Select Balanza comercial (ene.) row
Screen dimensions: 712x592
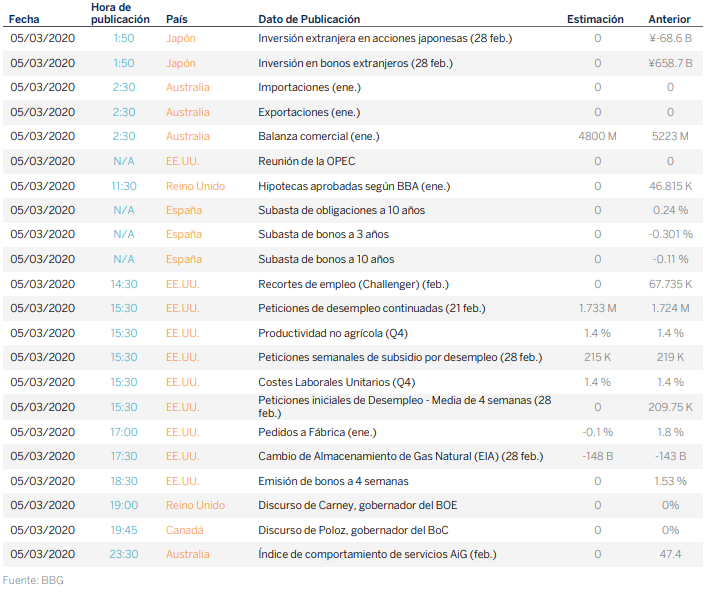(x=318, y=136)
